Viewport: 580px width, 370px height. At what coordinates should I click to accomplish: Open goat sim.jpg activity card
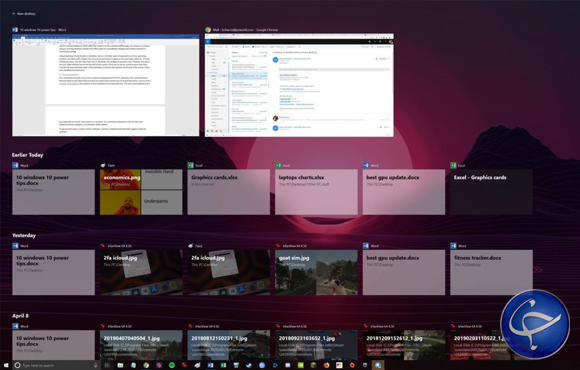(x=316, y=272)
